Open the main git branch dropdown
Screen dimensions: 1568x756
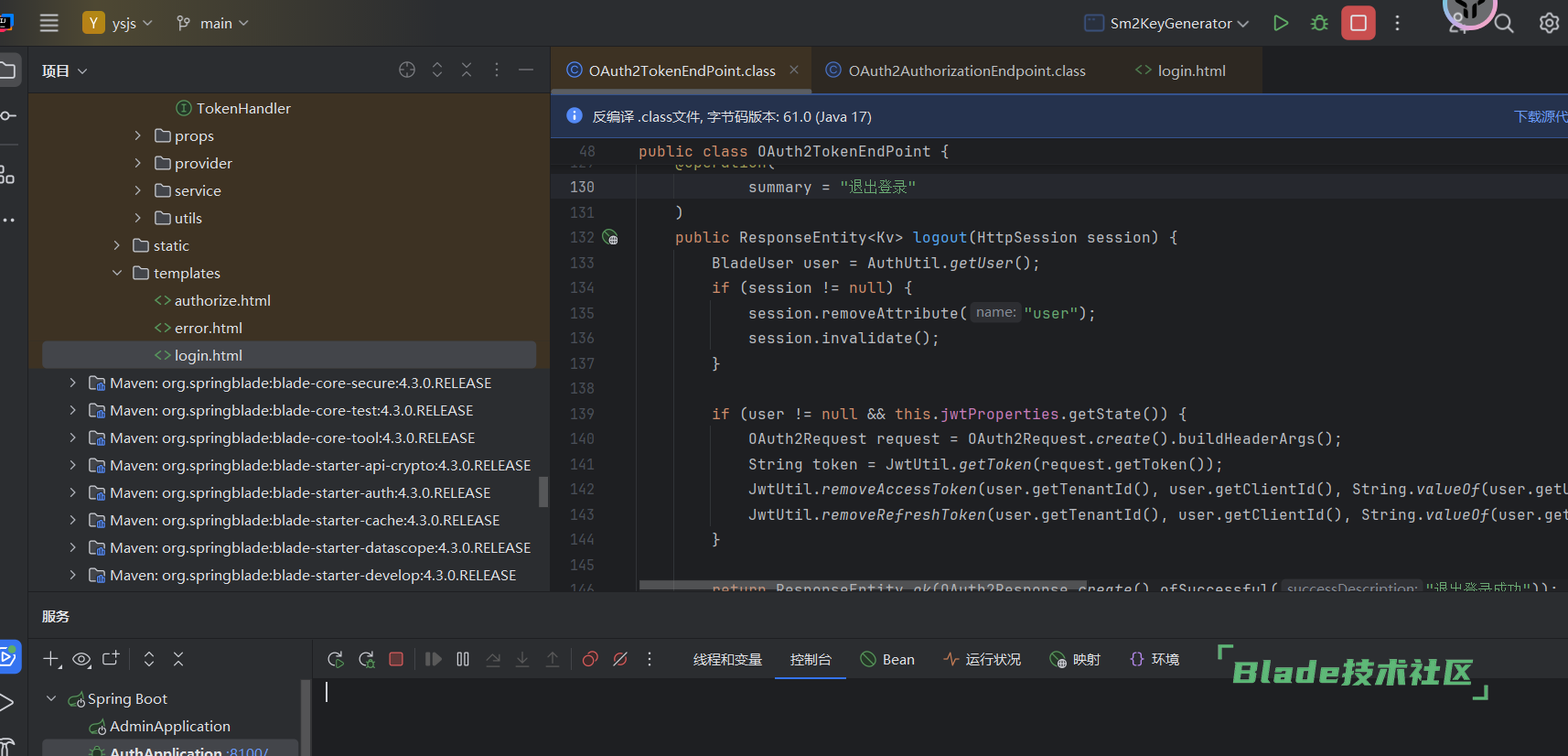click(212, 23)
